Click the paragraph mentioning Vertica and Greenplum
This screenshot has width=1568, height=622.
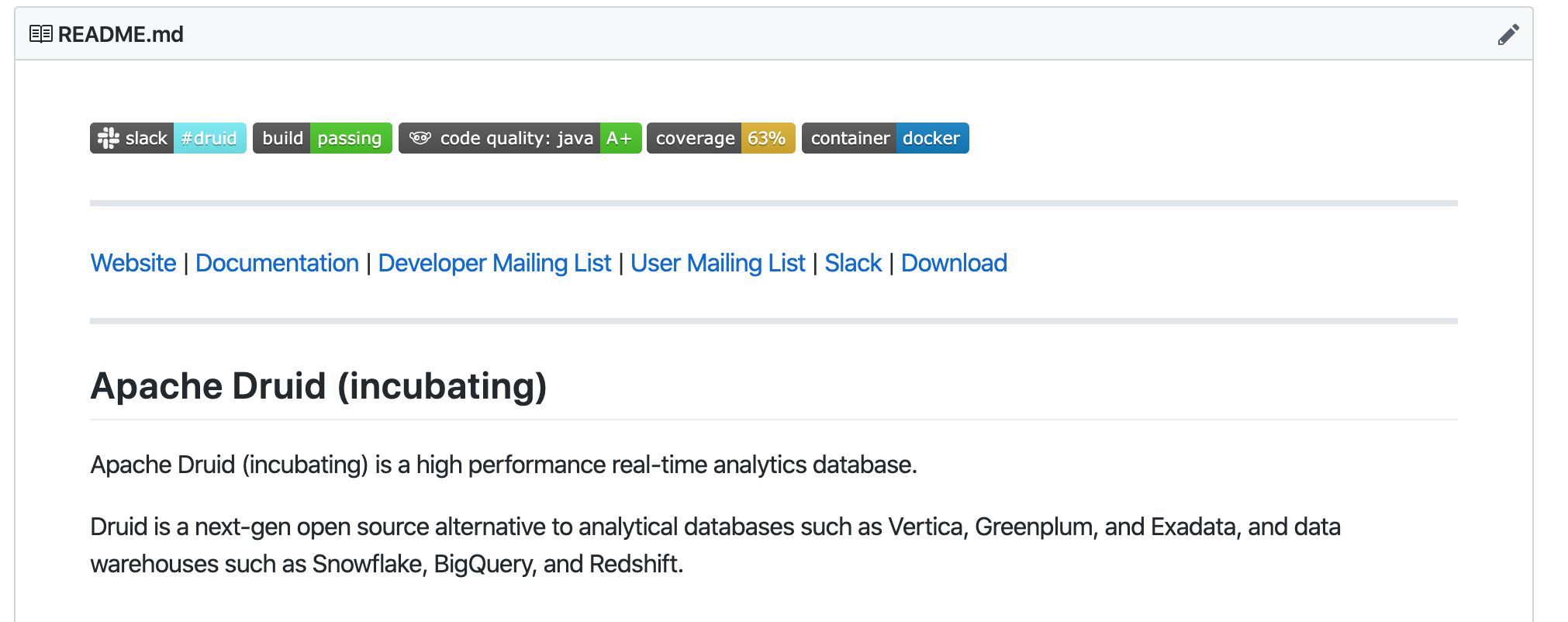click(716, 545)
